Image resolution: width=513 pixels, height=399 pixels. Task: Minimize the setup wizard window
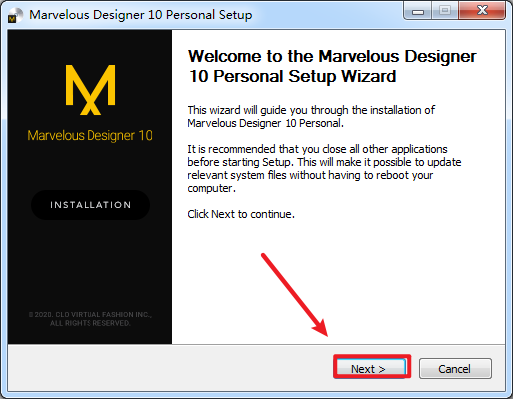pos(418,11)
